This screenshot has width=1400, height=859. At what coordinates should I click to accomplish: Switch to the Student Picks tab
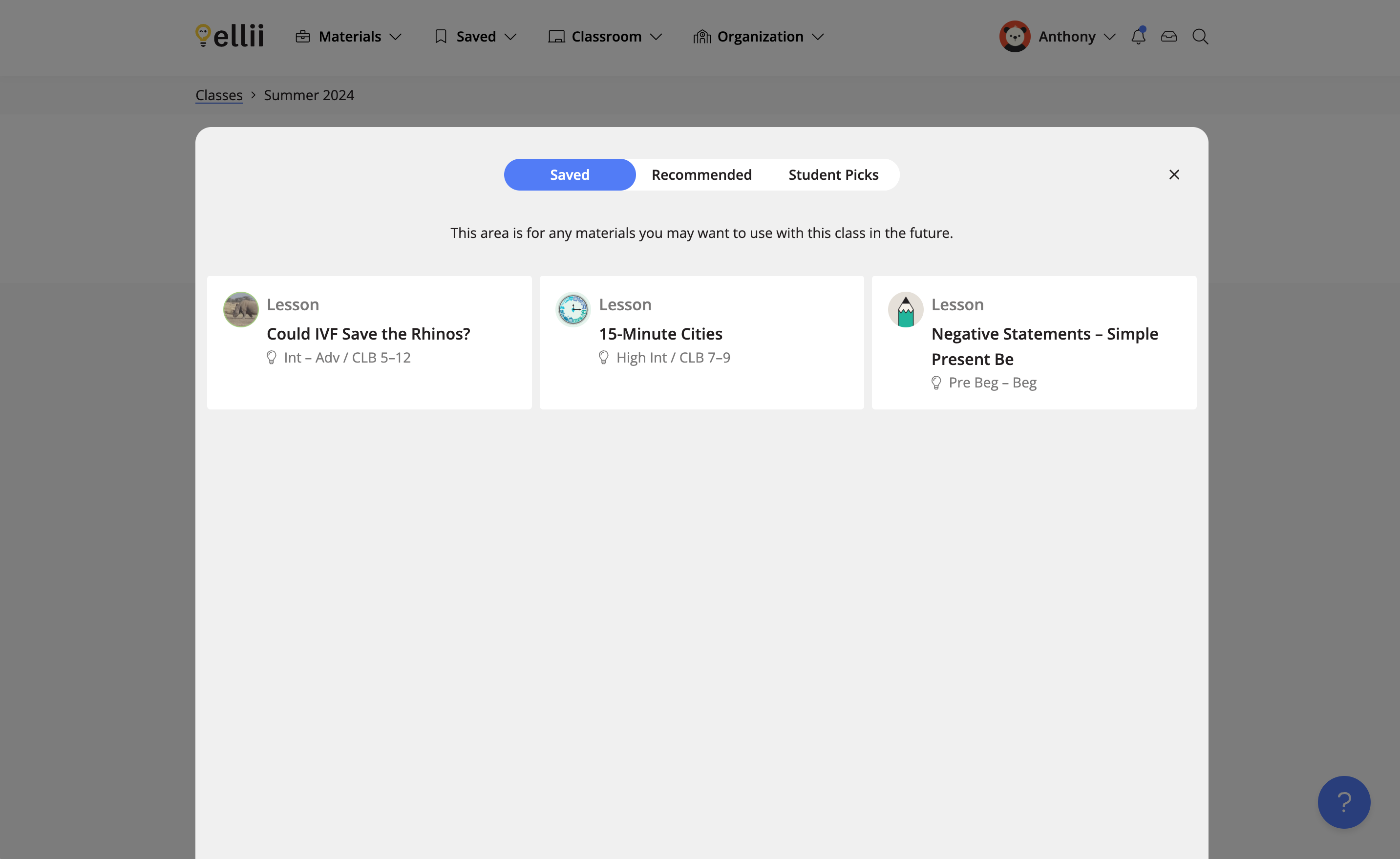tap(833, 174)
